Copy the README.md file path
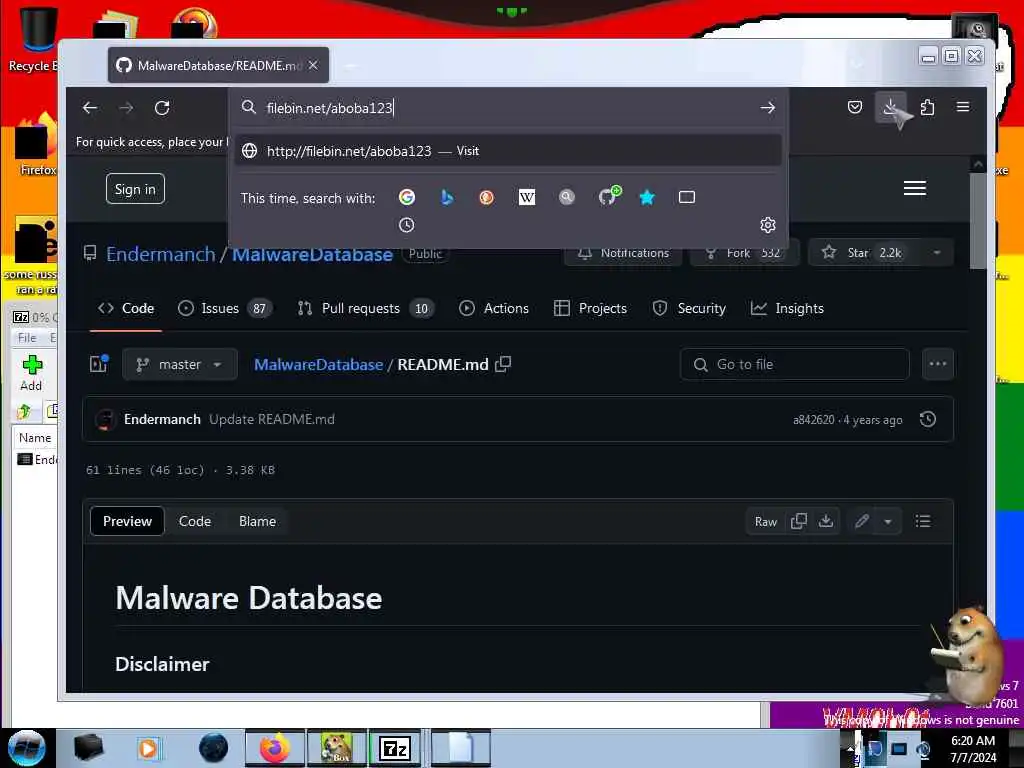Screen dimensions: 1024x768 [503, 364]
